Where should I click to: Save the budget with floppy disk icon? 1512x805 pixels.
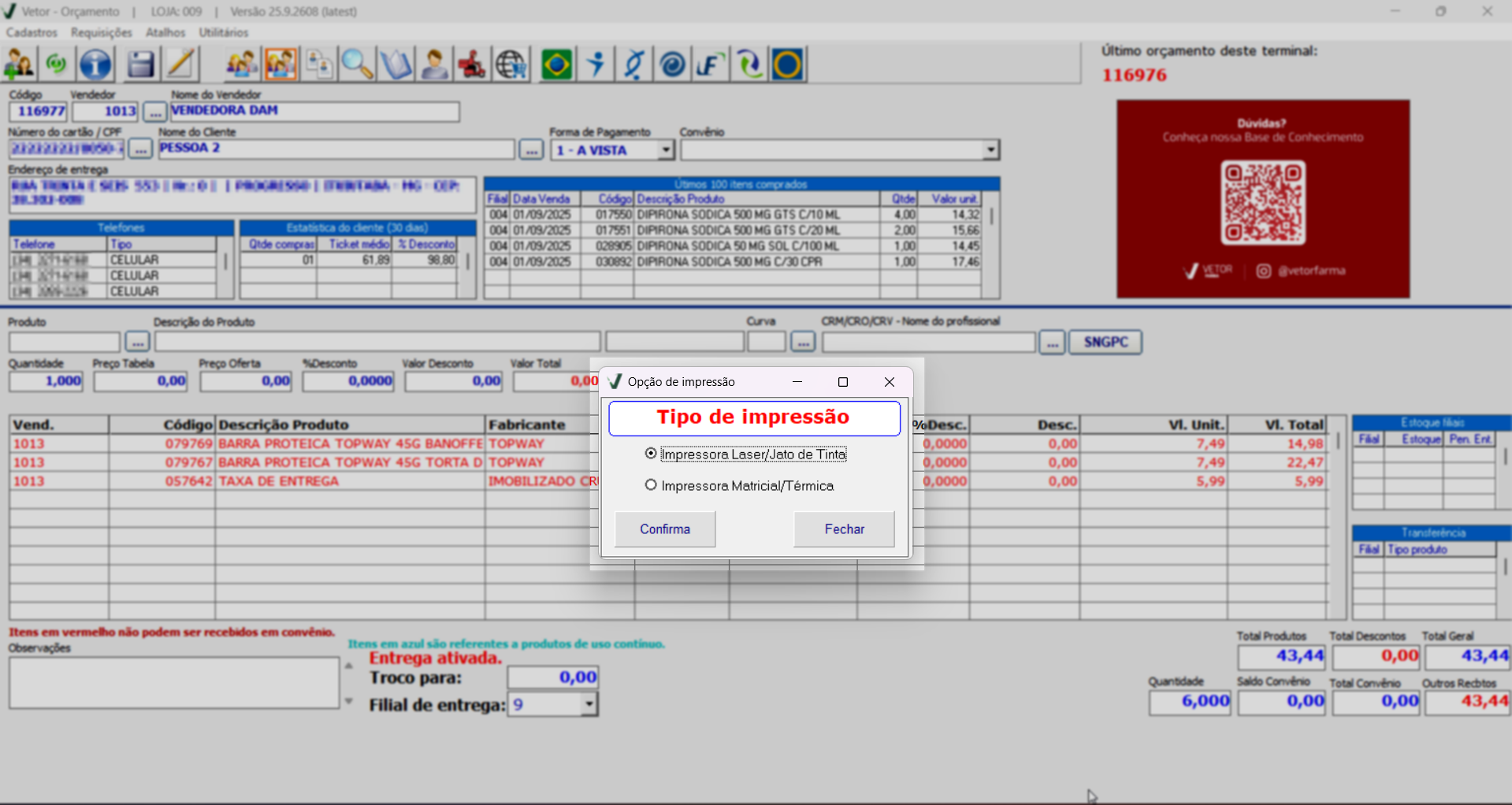(140, 65)
